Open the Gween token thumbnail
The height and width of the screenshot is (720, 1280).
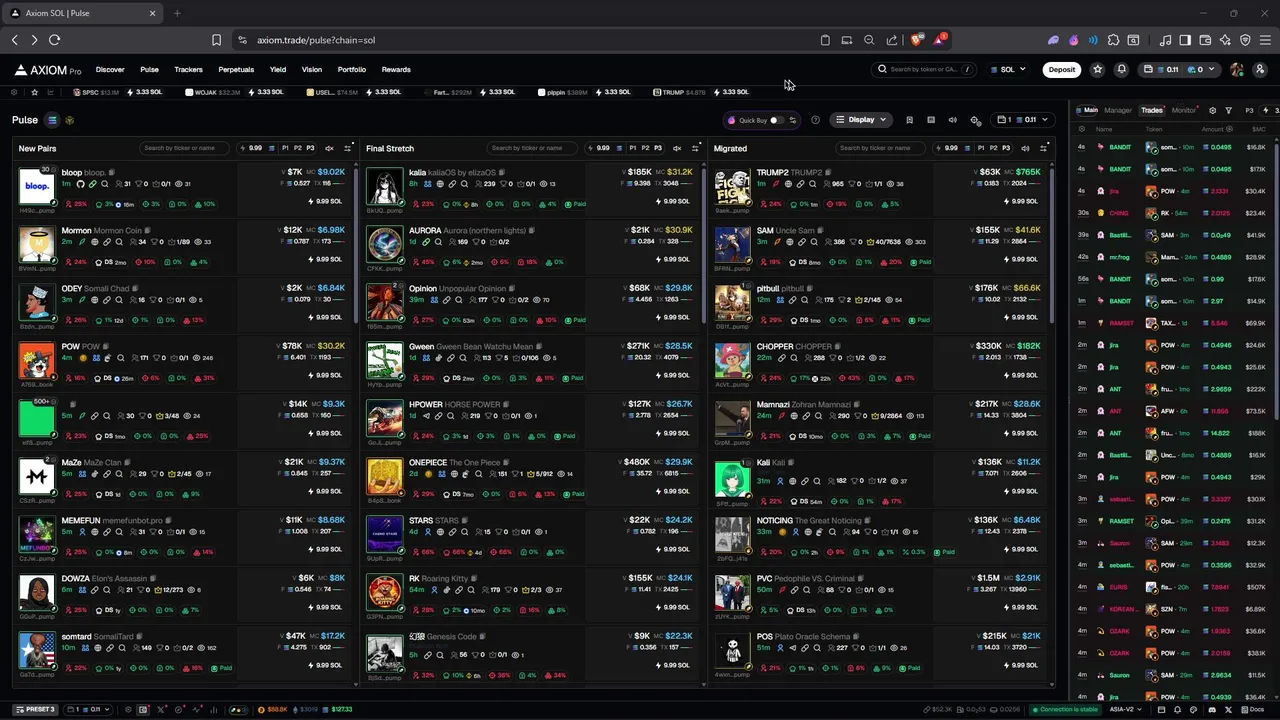384,360
